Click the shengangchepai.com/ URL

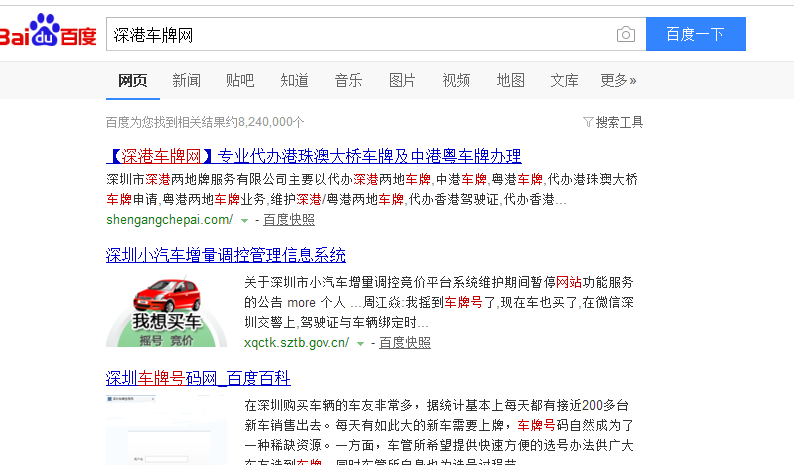pyautogui.click(x=170, y=219)
